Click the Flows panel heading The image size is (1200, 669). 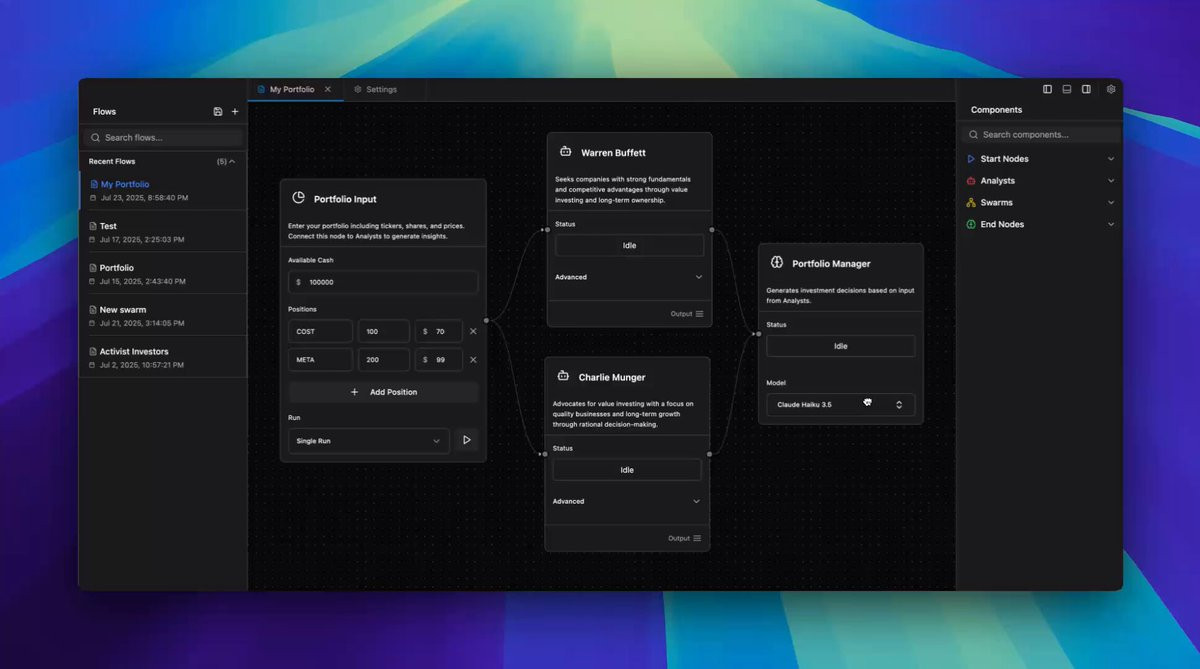pos(104,112)
